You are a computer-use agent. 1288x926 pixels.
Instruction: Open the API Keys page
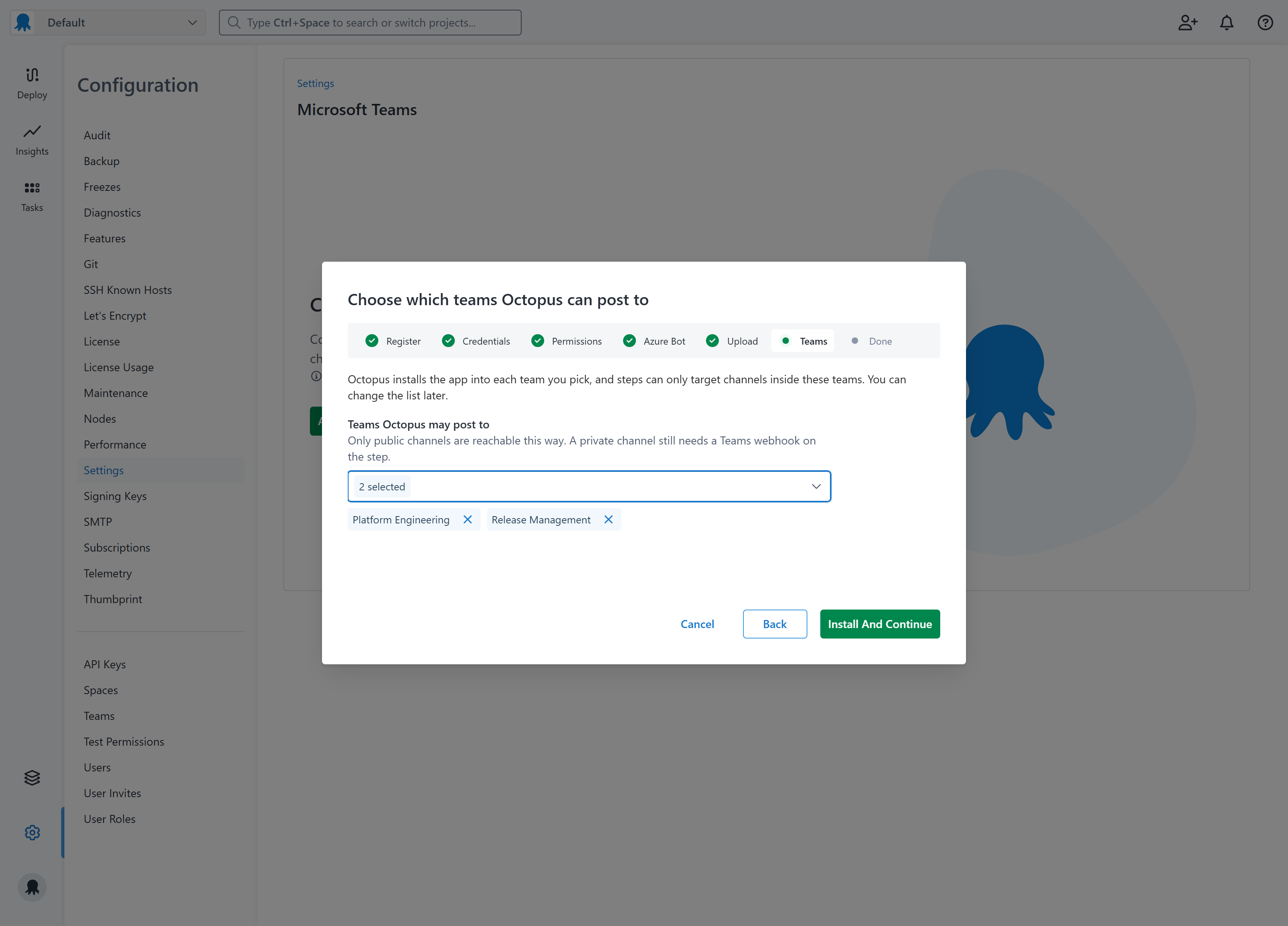tap(105, 664)
